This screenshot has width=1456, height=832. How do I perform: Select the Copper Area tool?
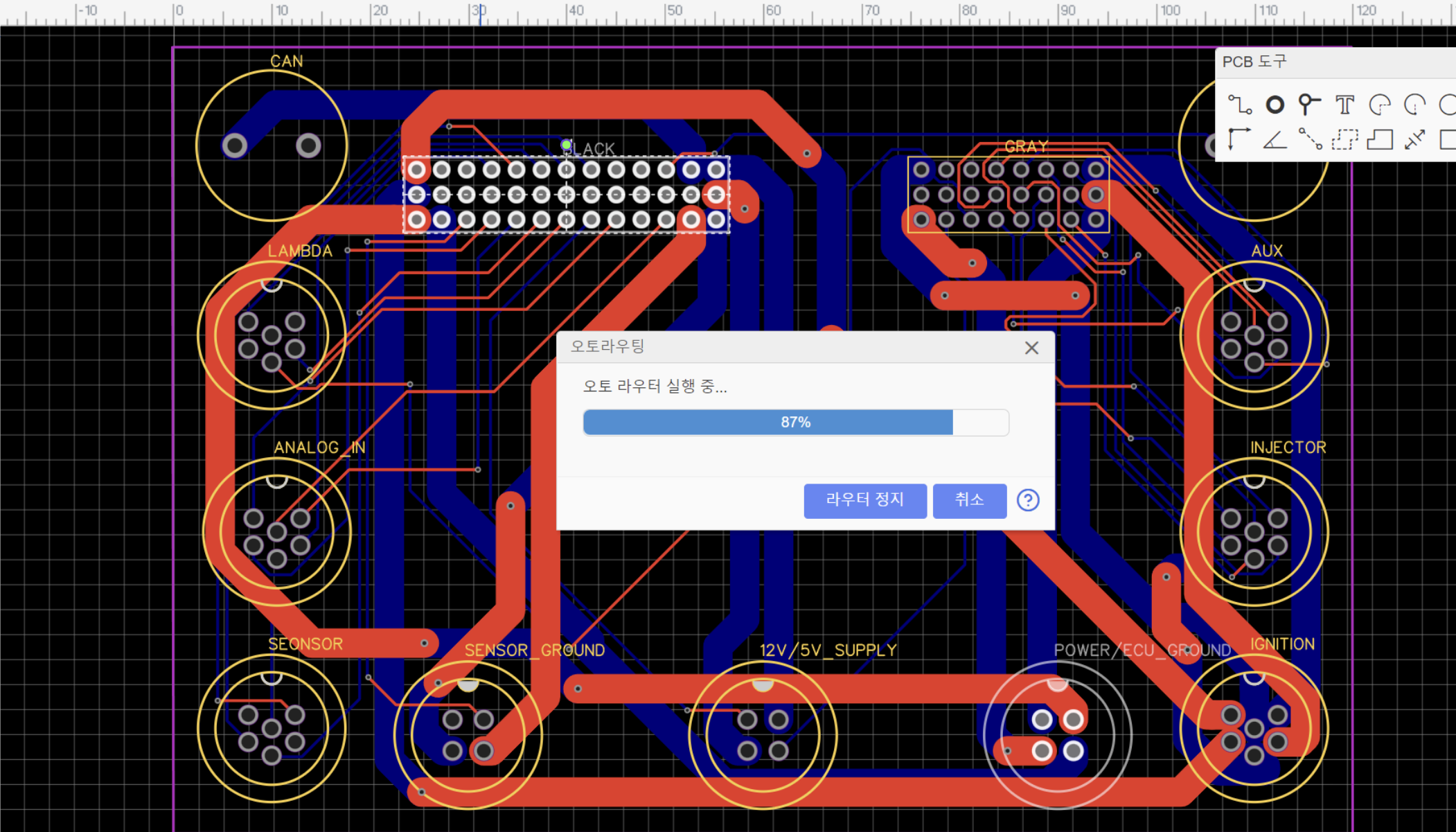pyautogui.click(x=1344, y=140)
